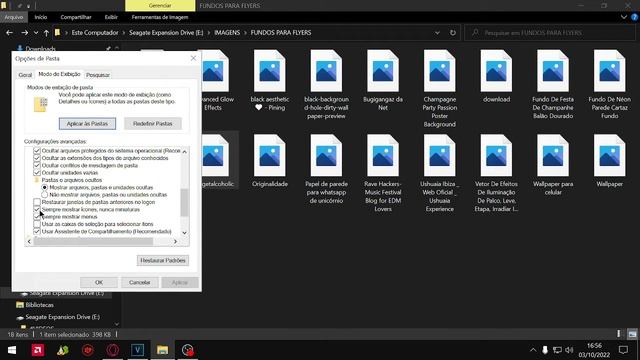Open the Compartilhar ribbon tab
The height and width of the screenshot is (360, 640).
[x=76, y=17]
